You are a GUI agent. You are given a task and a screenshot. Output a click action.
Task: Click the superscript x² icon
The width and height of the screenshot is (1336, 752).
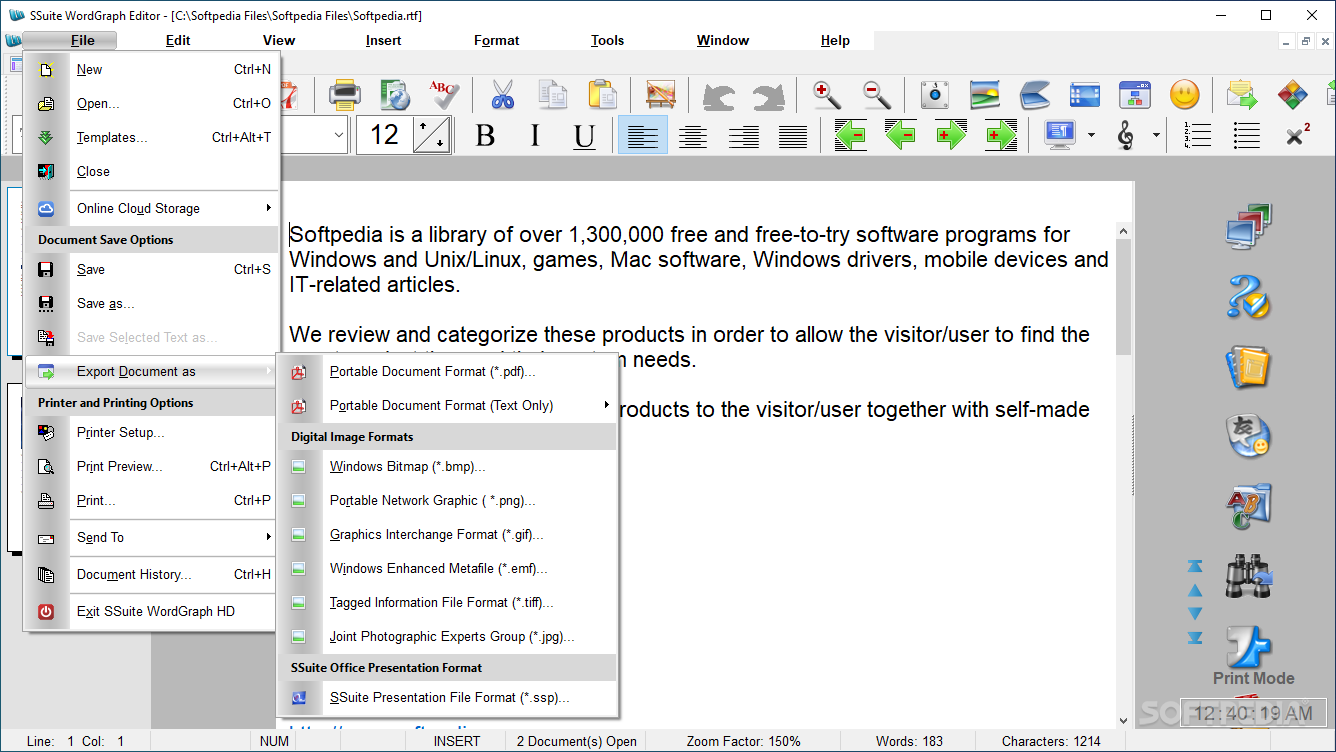coord(1297,134)
